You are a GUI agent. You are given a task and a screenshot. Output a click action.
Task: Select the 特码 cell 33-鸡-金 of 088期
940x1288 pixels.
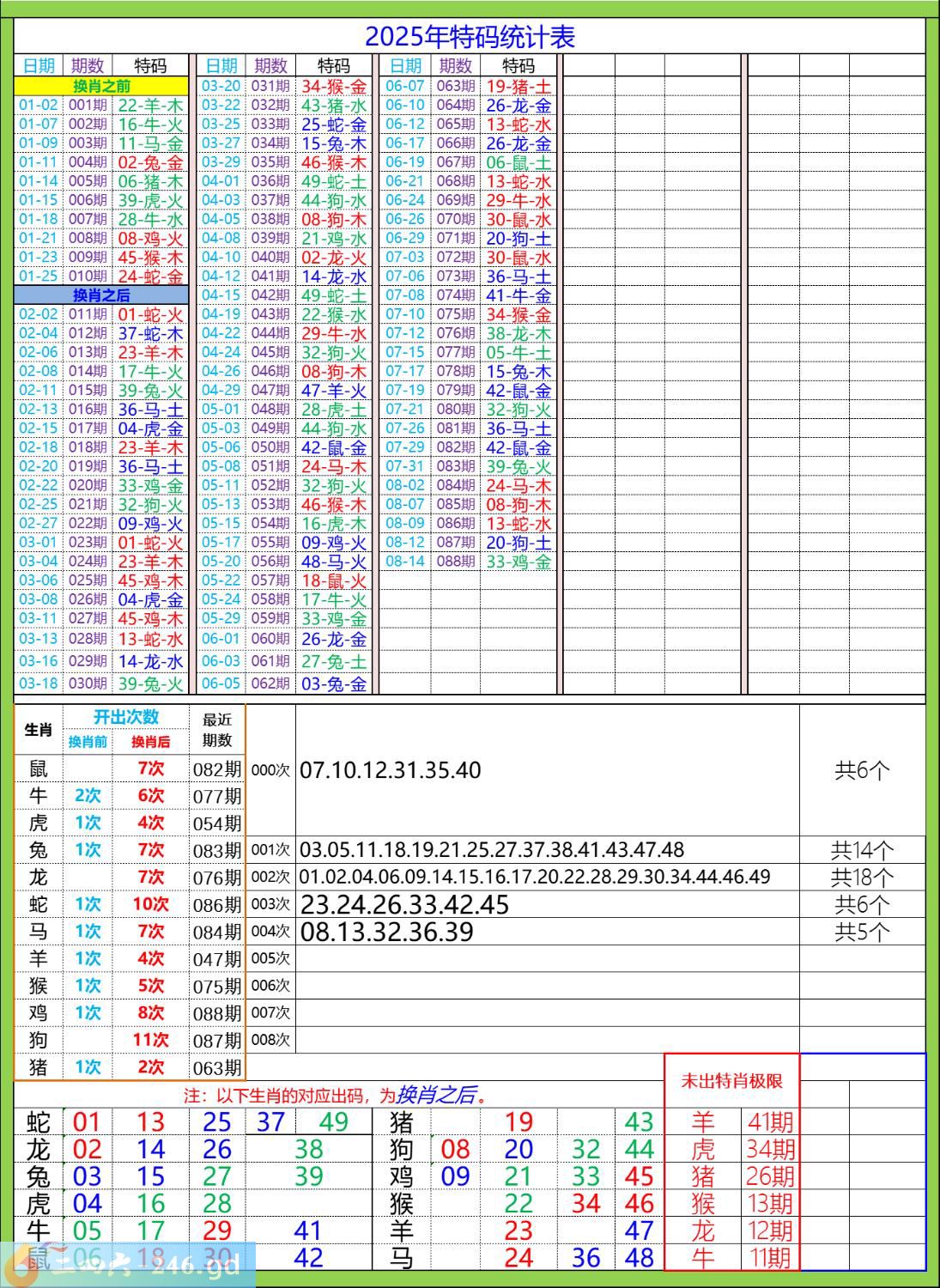pyautogui.click(x=519, y=562)
